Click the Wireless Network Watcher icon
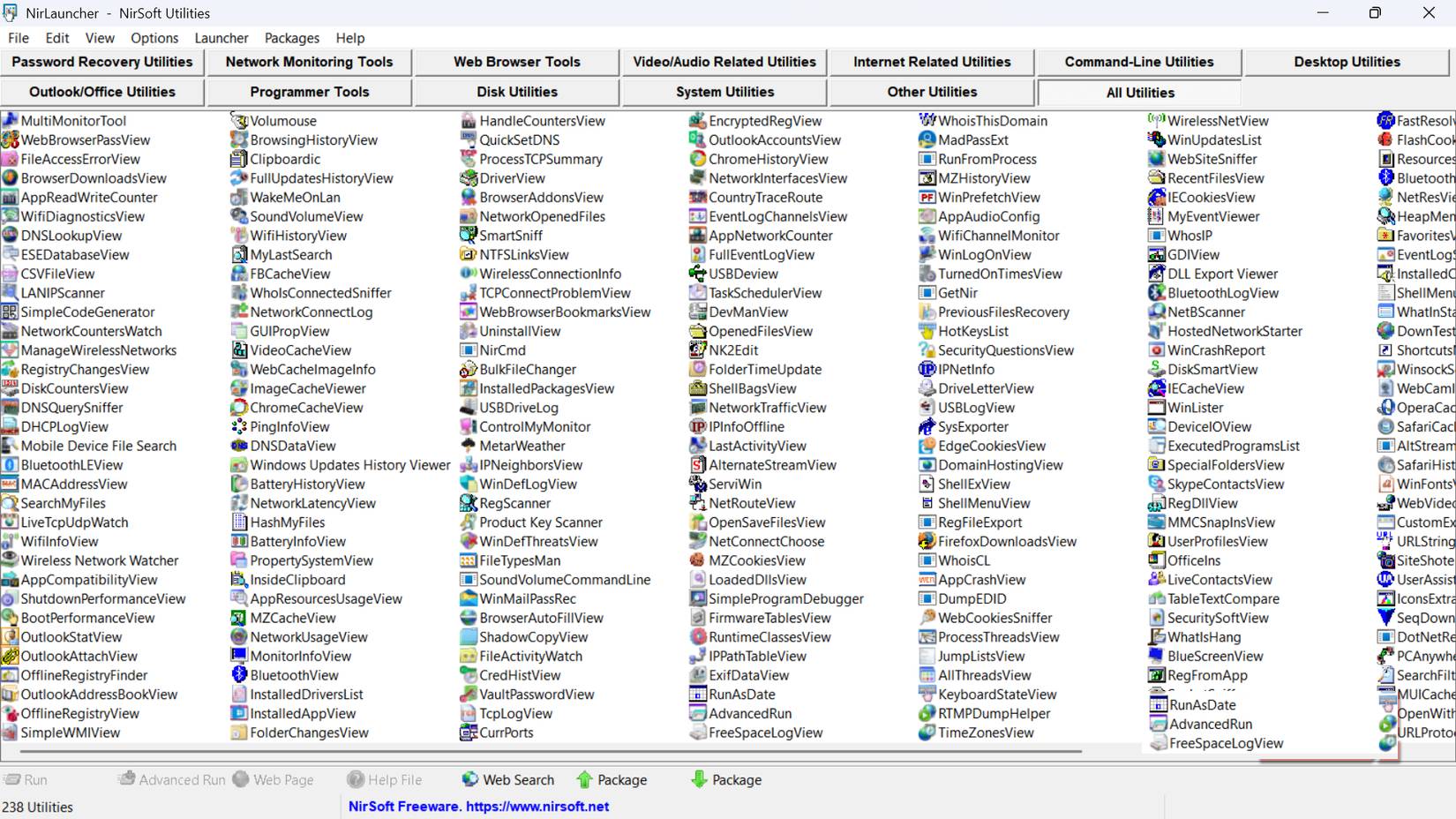 click(x=10, y=560)
